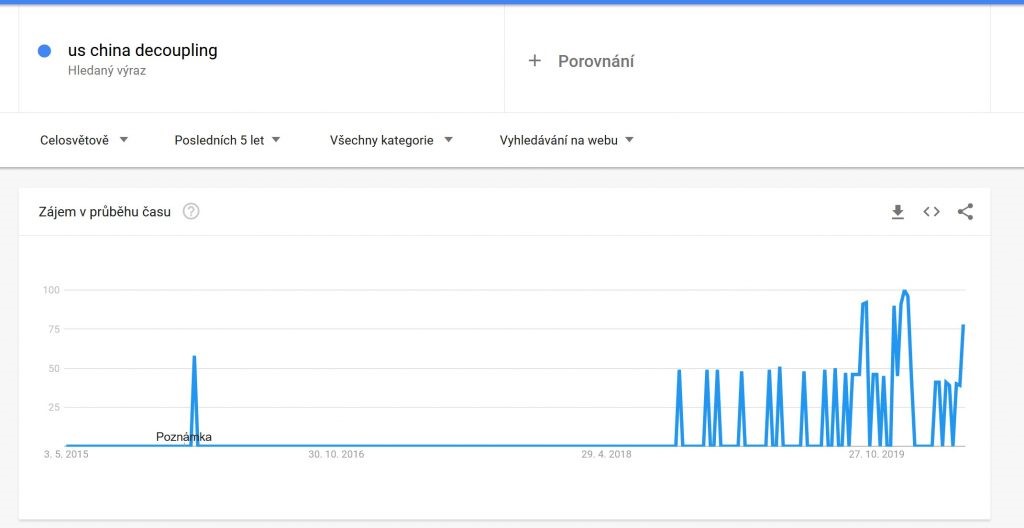Click the peak at value 100
The image size is (1024, 528).
coord(904,291)
